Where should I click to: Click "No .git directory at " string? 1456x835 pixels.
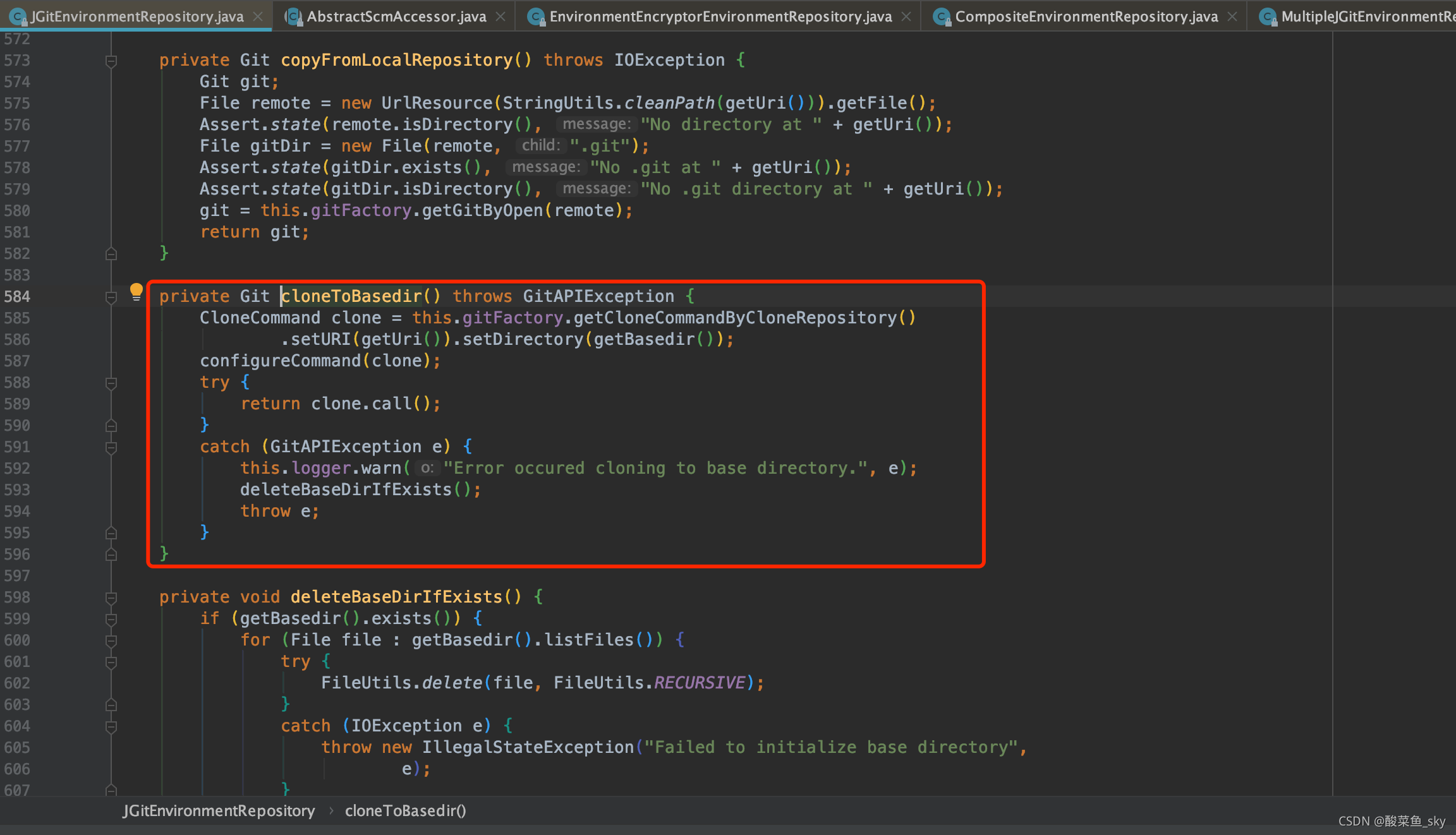[x=757, y=189]
